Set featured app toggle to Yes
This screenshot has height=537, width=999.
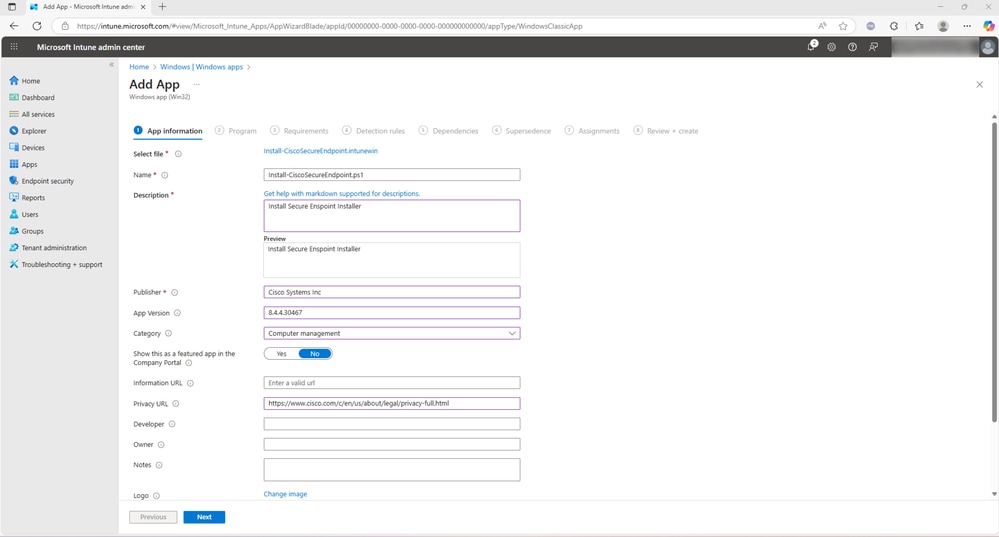tap(282, 354)
